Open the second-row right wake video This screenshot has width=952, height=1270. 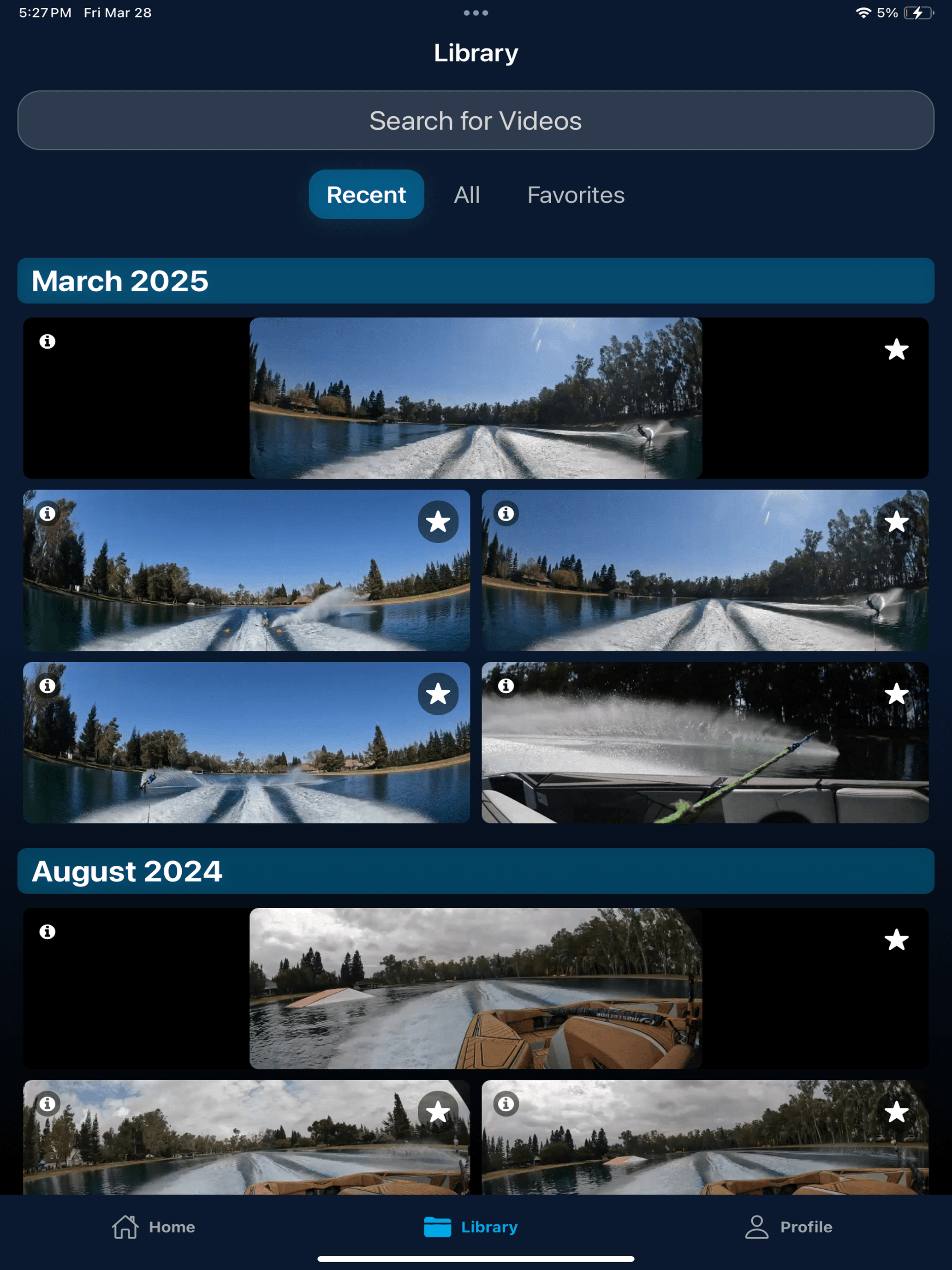(705, 570)
